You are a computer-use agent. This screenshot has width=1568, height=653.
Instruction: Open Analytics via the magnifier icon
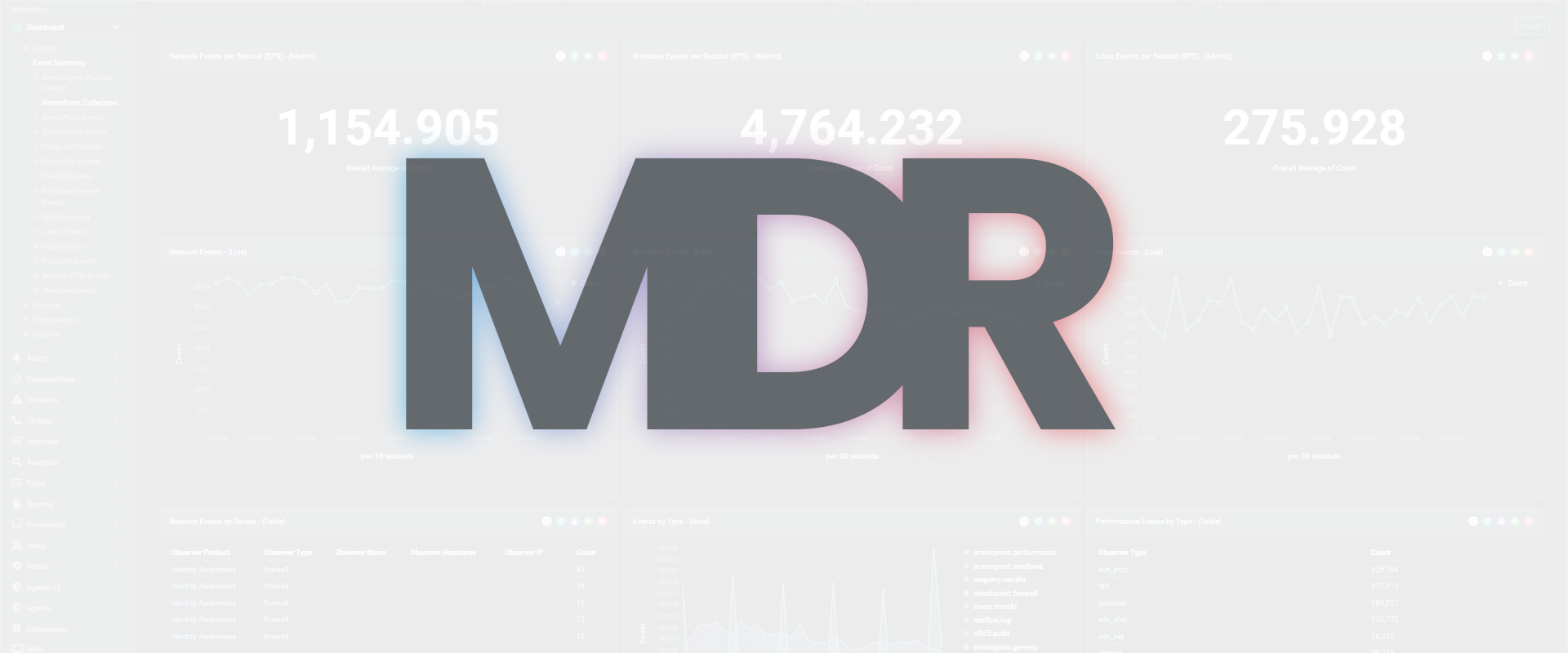pyautogui.click(x=16, y=463)
